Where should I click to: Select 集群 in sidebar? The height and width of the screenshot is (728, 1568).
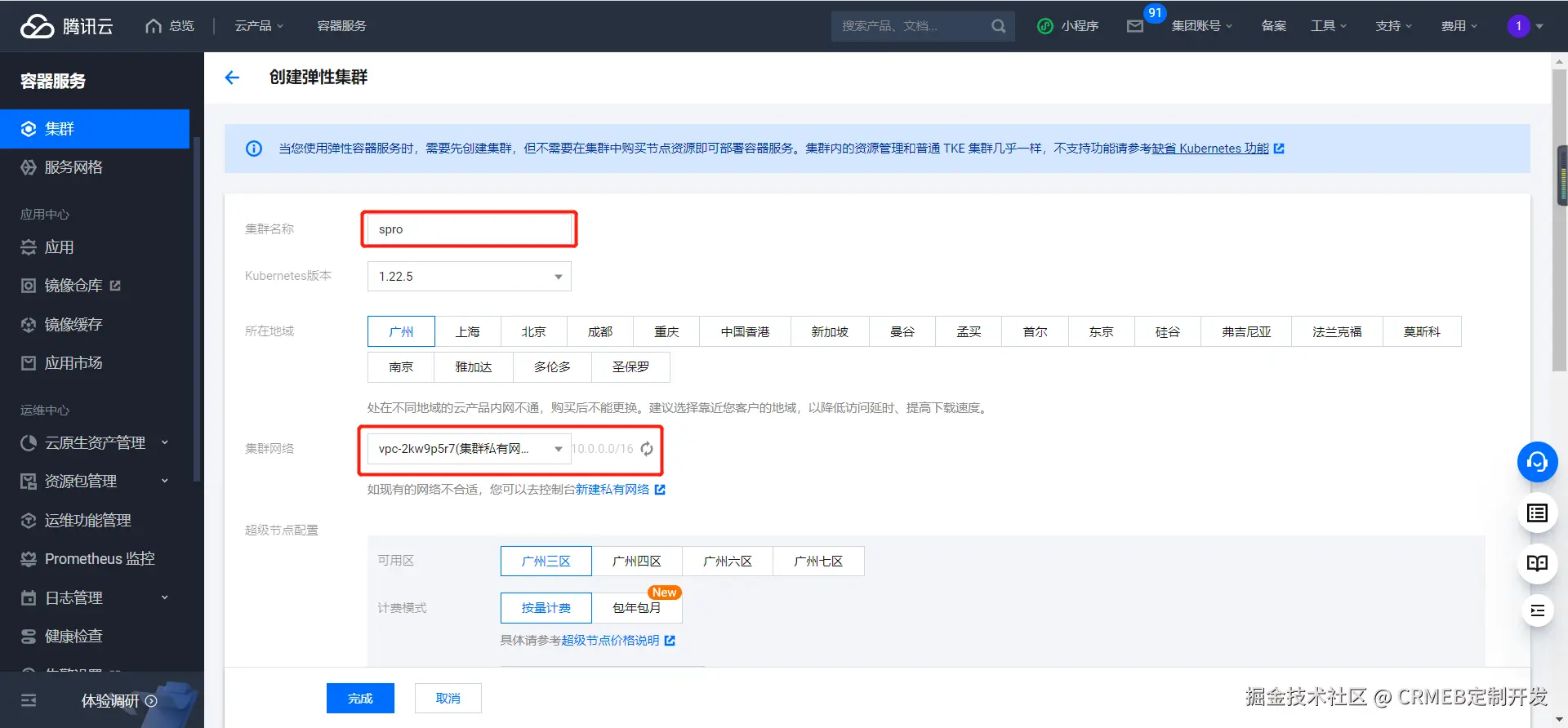tap(95, 129)
